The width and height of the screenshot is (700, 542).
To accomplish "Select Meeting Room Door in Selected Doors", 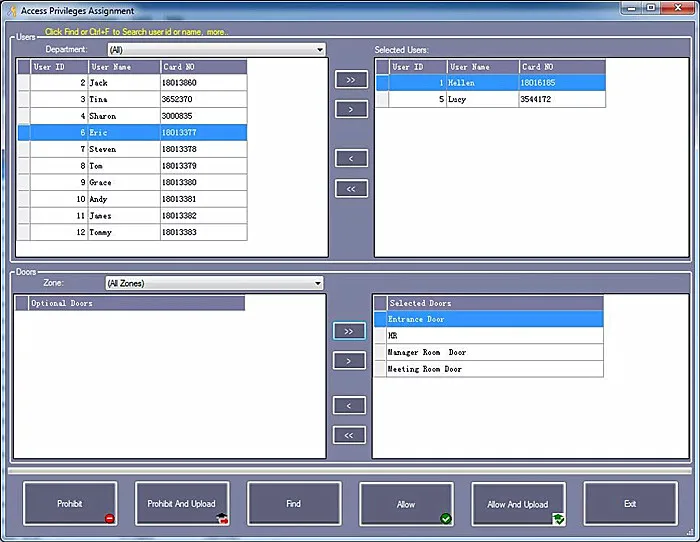I will point(488,369).
